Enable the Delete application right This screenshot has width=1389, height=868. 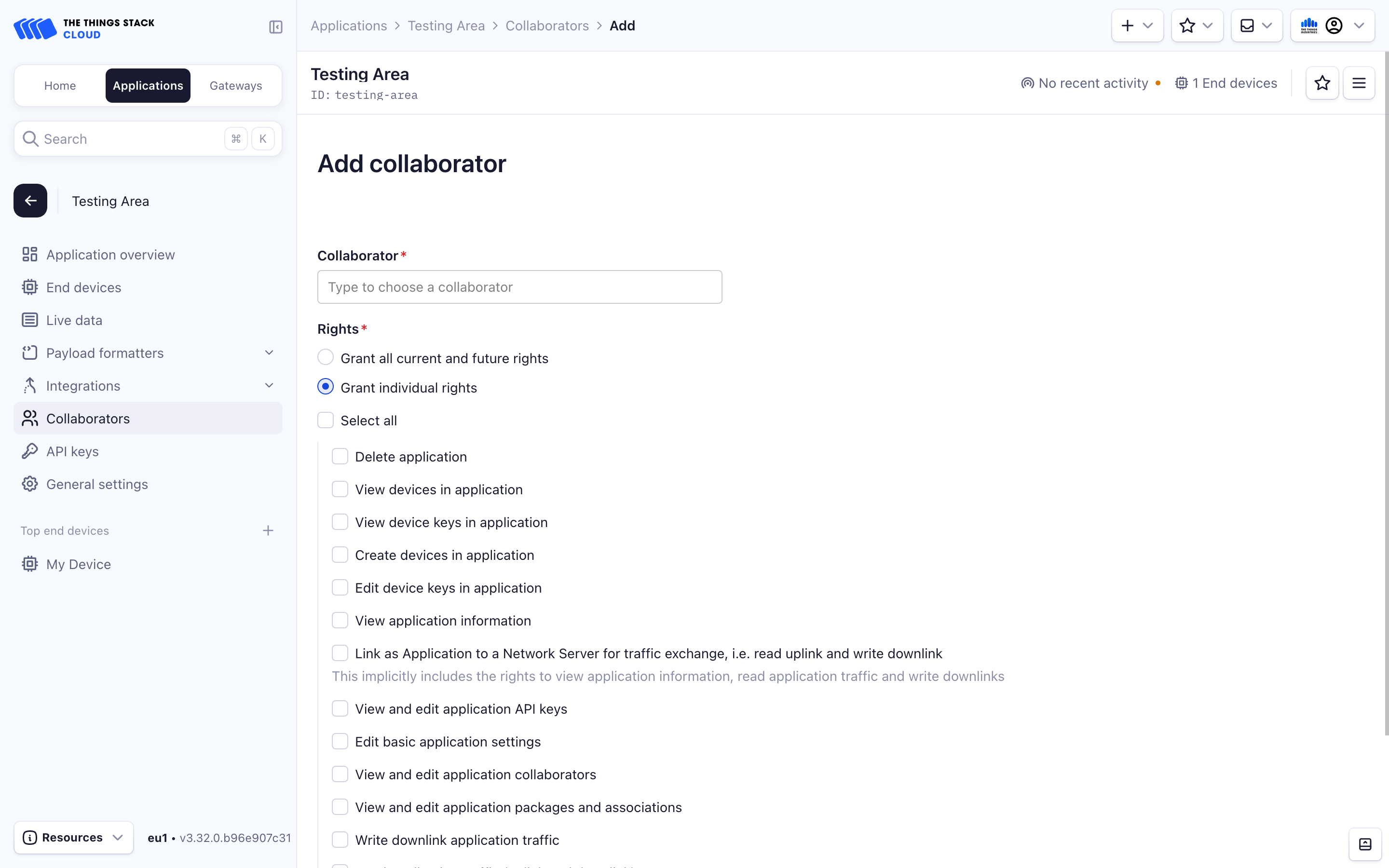pos(340,456)
